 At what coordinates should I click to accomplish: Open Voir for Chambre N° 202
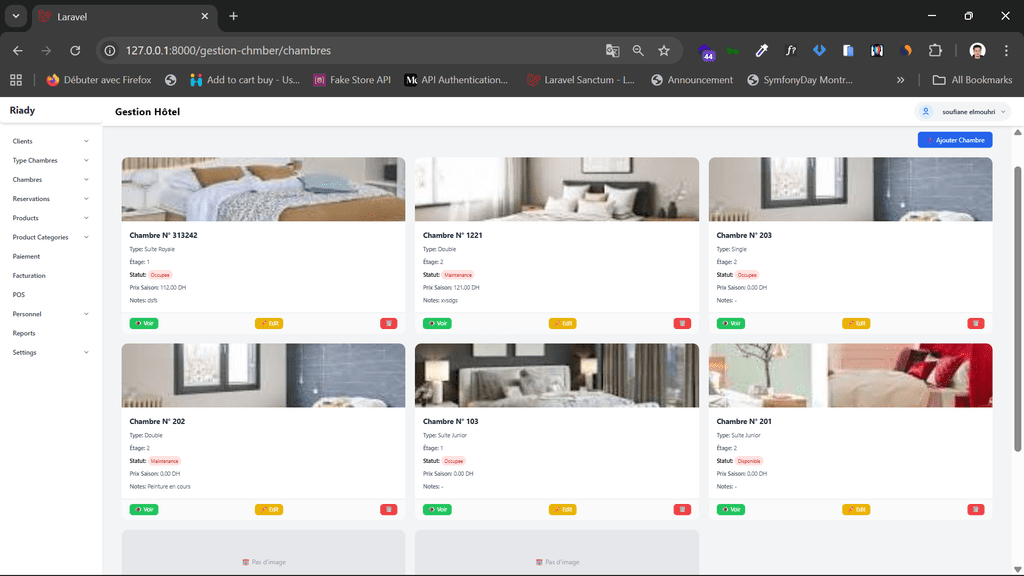[x=144, y=509]
